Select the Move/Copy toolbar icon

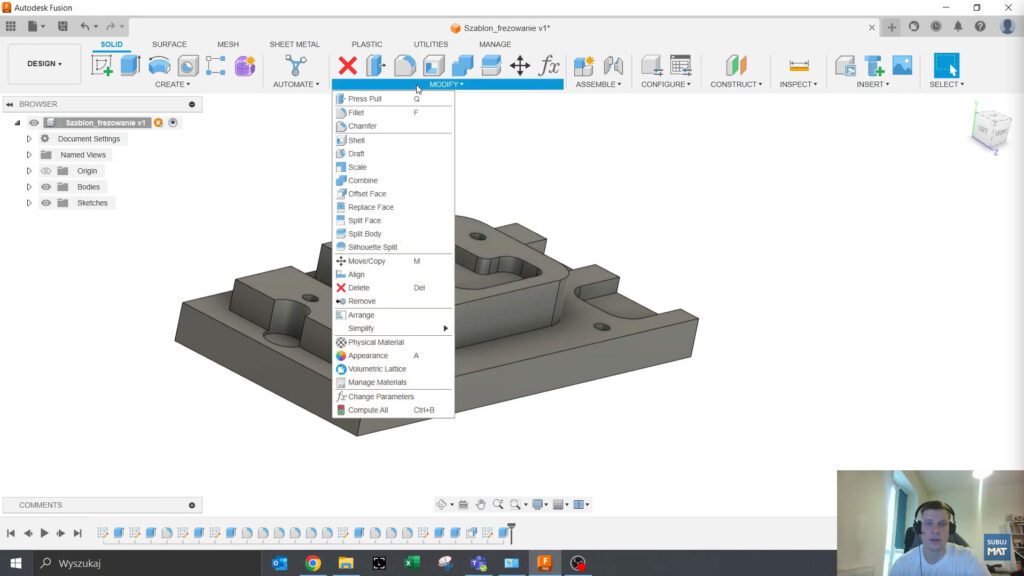(x=521, y=66)
